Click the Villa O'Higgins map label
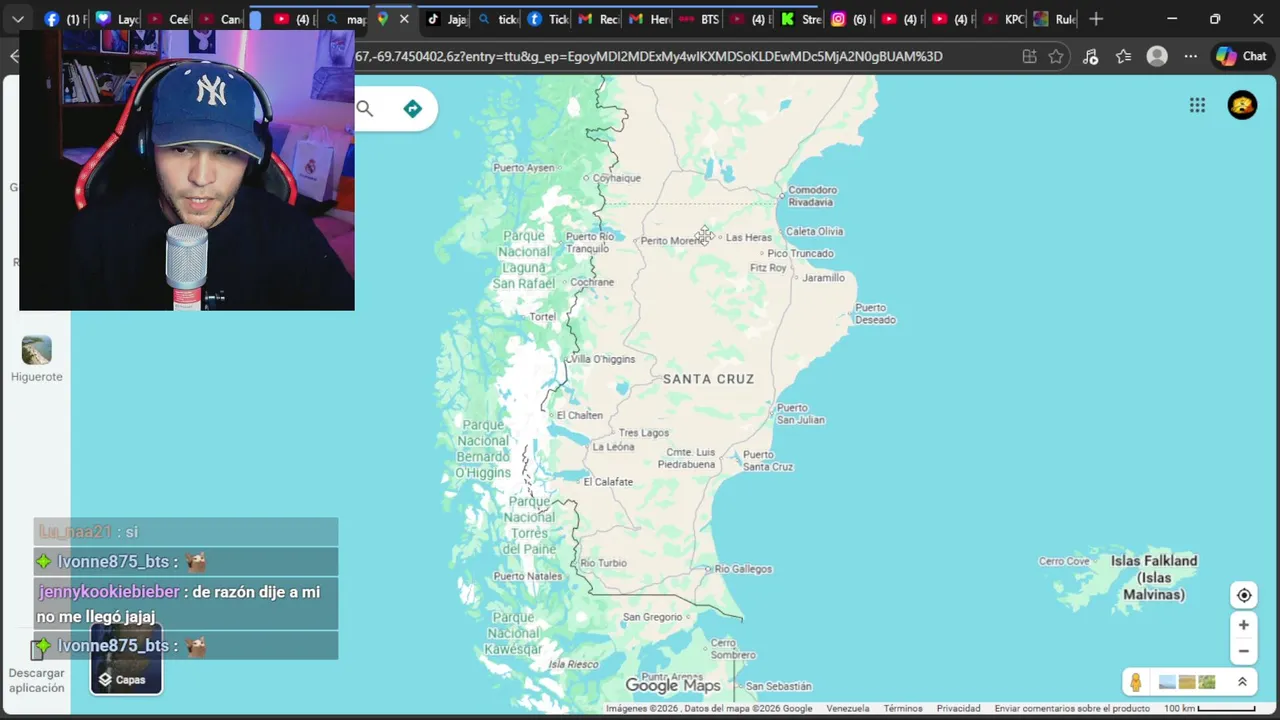 [602, 359]
